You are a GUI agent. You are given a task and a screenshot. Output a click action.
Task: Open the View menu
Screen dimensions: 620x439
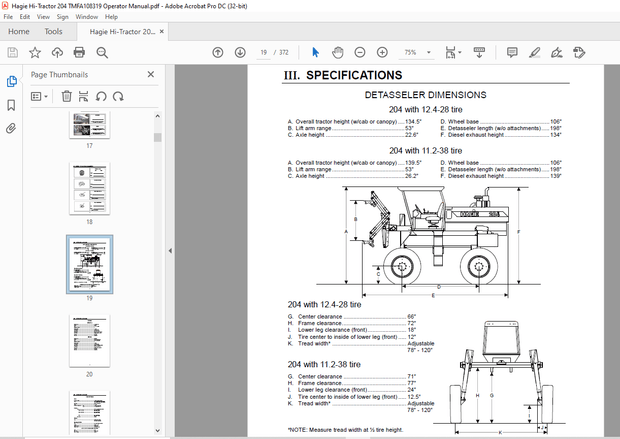(x=43, y=17)
